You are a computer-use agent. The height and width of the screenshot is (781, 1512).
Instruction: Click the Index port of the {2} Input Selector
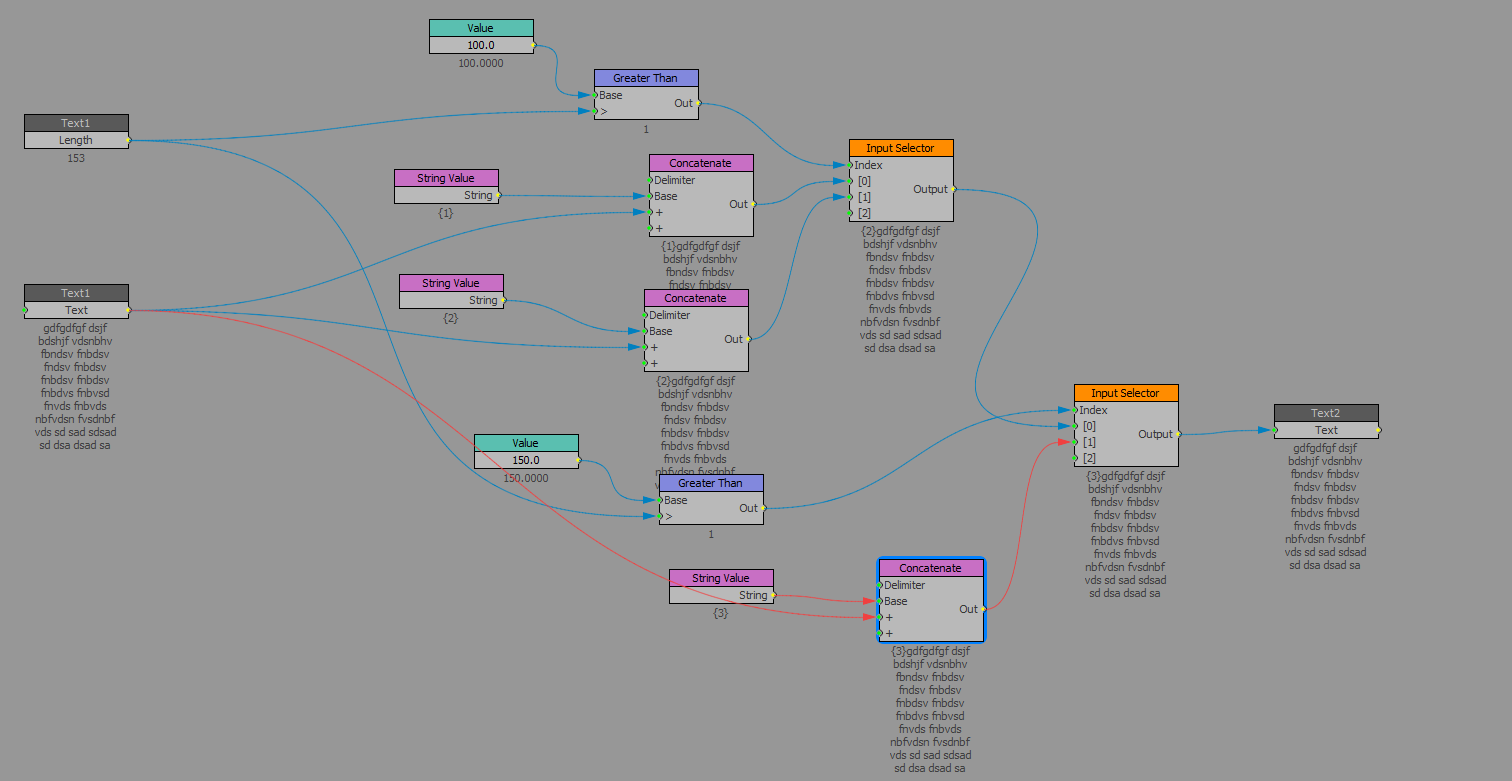pyautogui.click(x=850, y=165)
